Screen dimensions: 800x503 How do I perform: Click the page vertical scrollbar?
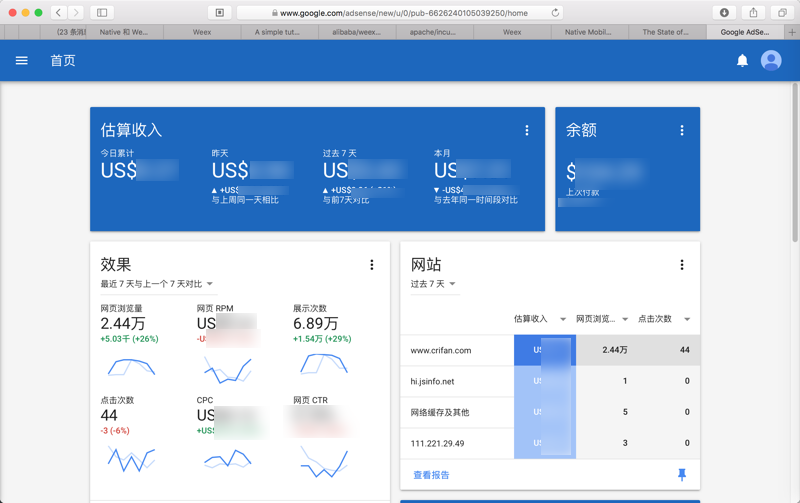click(795, 162)
